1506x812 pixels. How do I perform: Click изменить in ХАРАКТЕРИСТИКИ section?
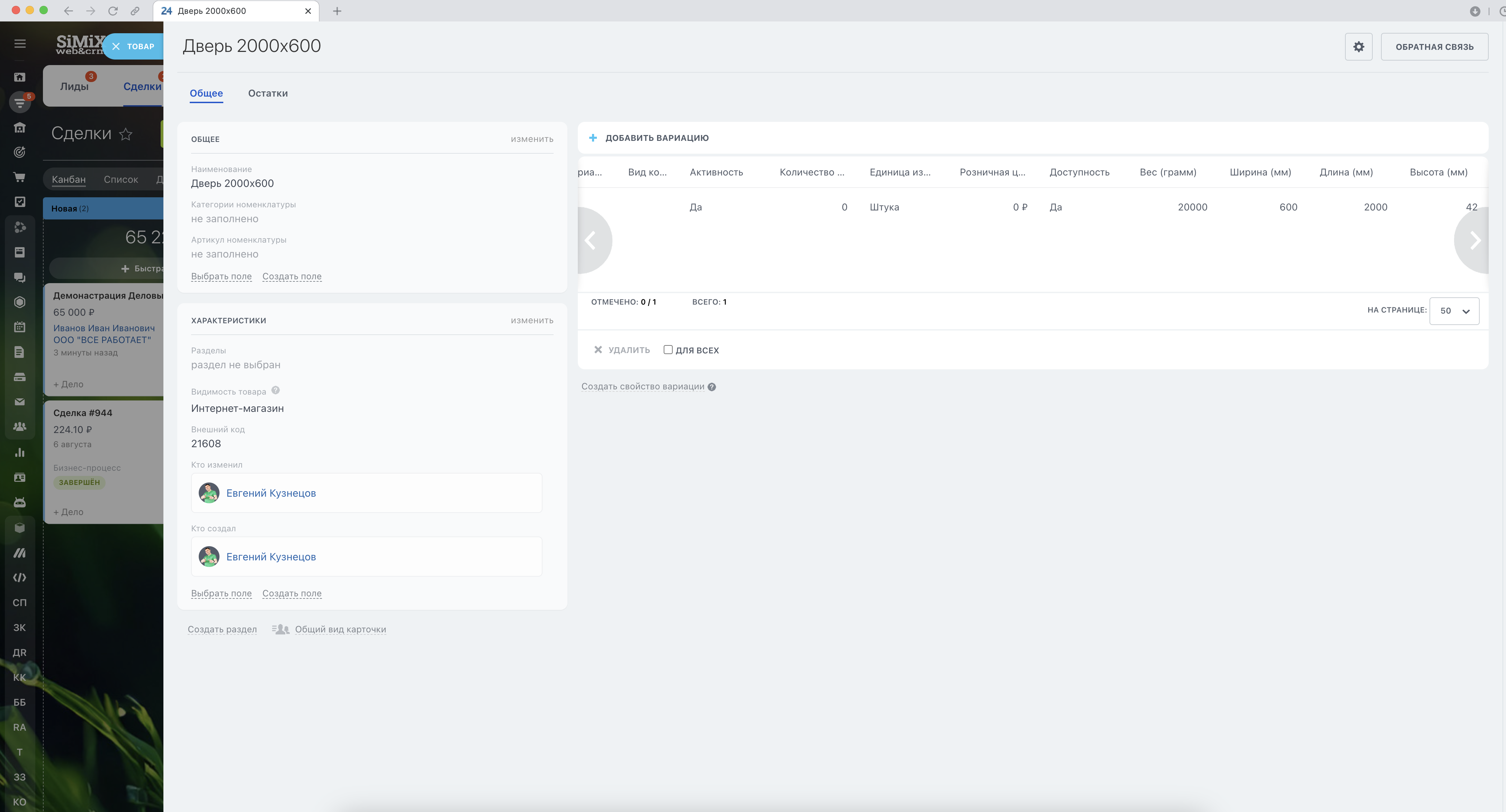[531, 321]
